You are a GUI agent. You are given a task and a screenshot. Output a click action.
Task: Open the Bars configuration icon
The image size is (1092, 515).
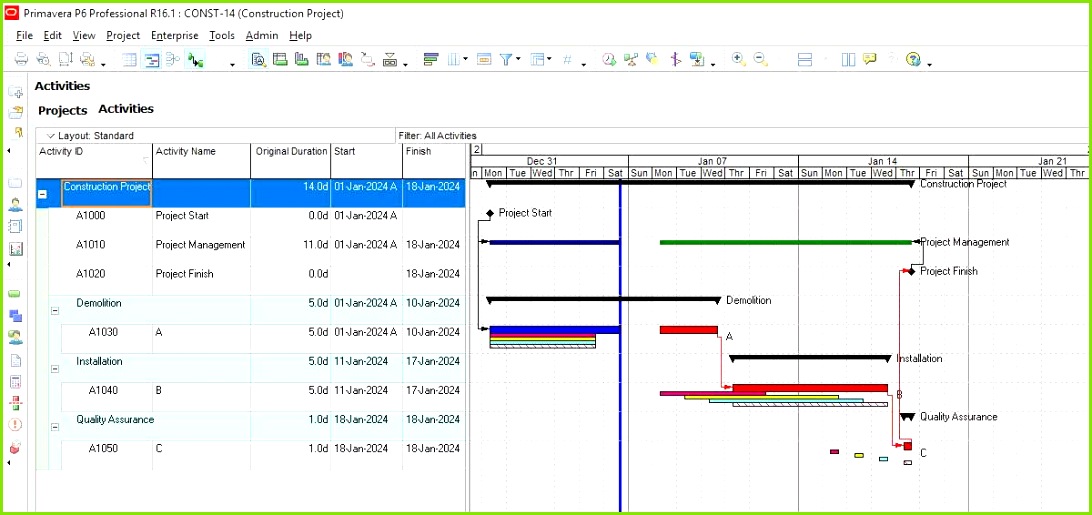[x=431, y=59]
